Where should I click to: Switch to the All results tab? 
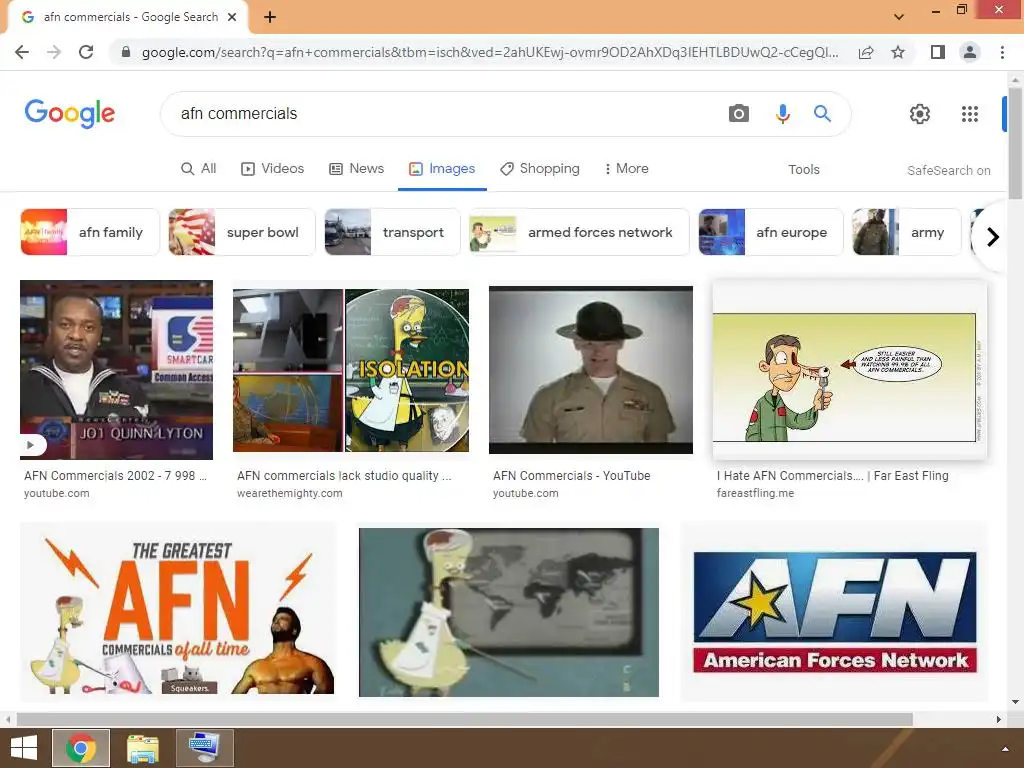(199, 168)
